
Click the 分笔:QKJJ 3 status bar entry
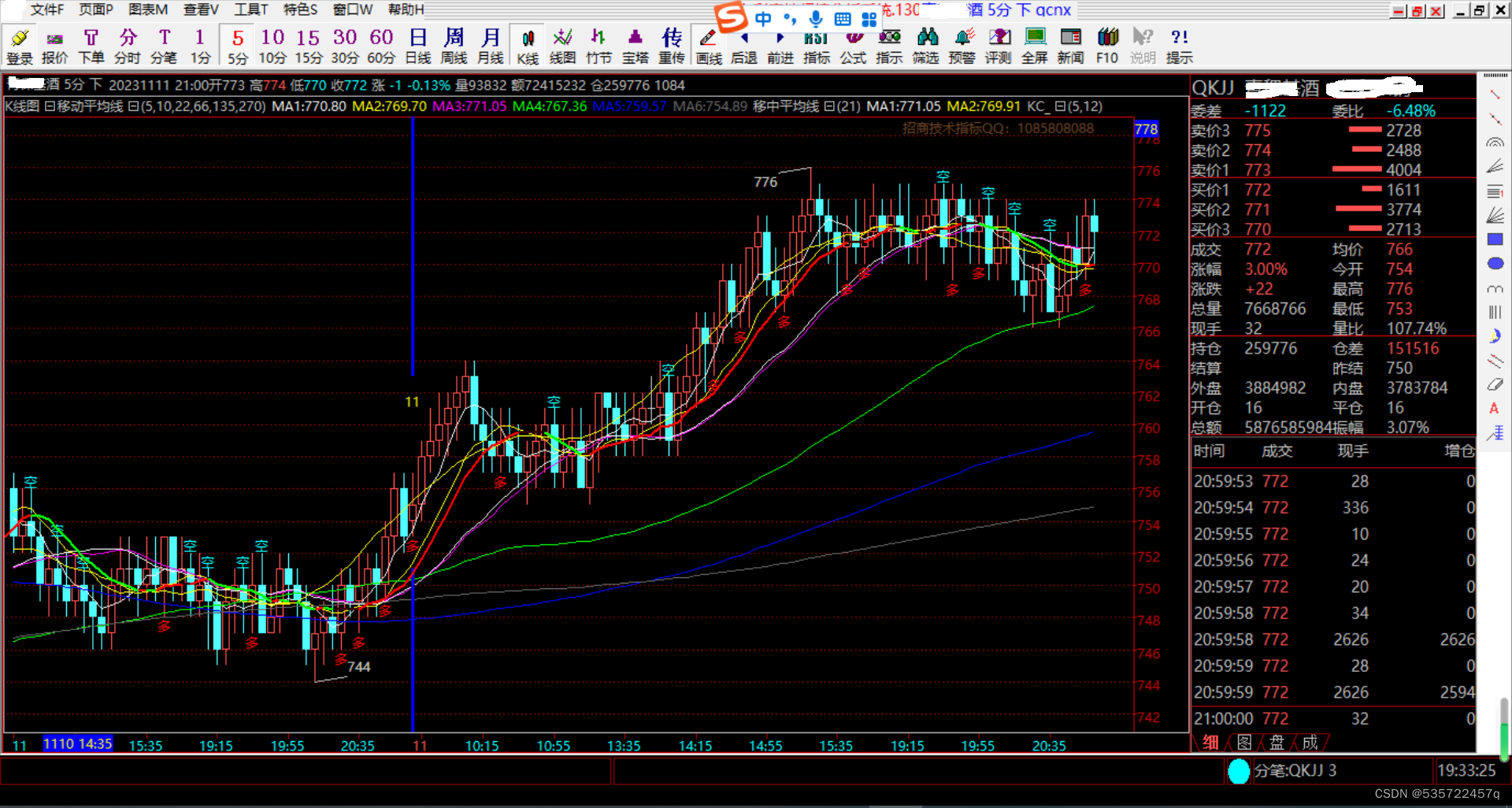(x=1295, y=770)
